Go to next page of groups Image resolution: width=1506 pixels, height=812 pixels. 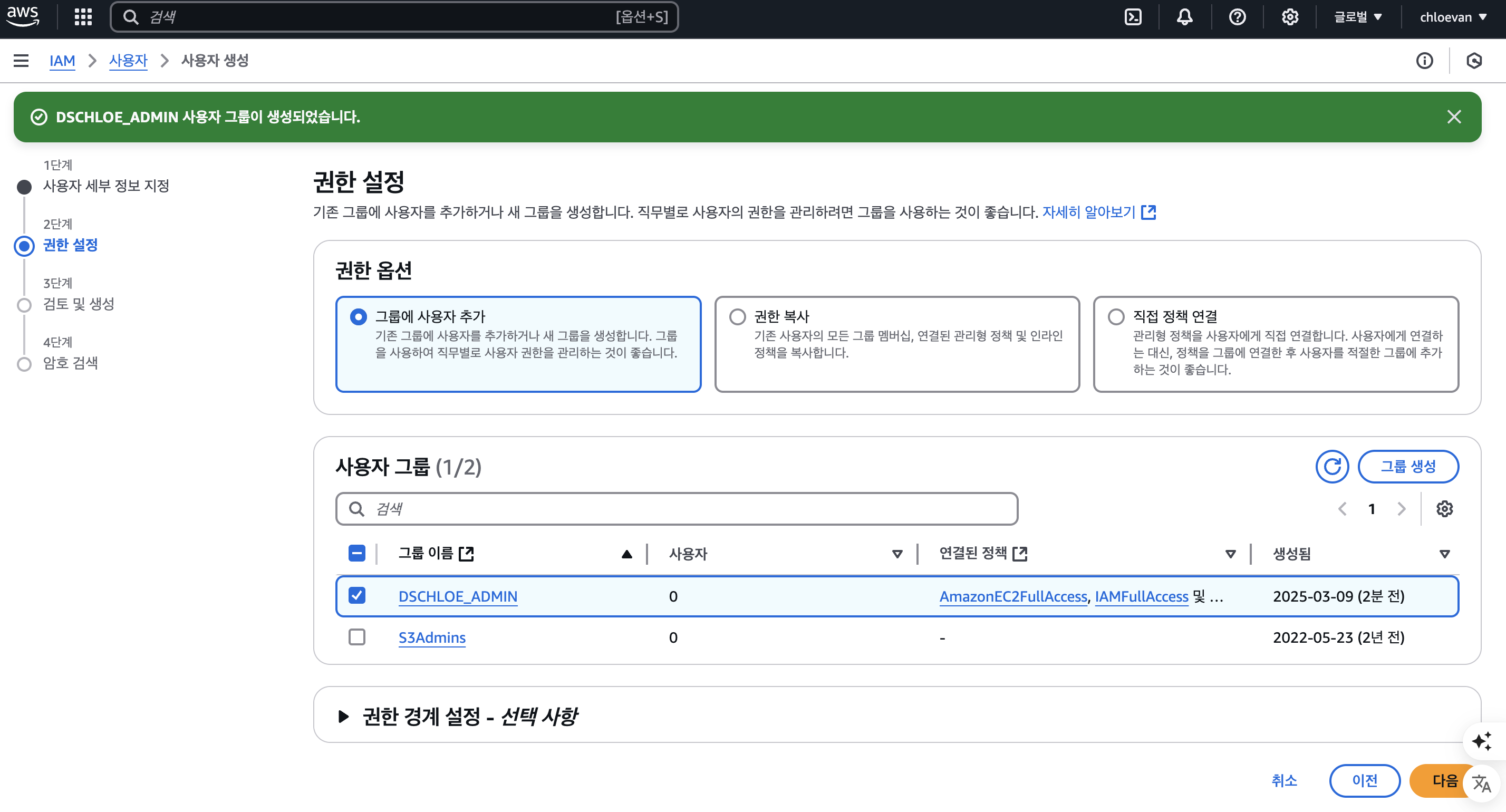click(1402, 509)
